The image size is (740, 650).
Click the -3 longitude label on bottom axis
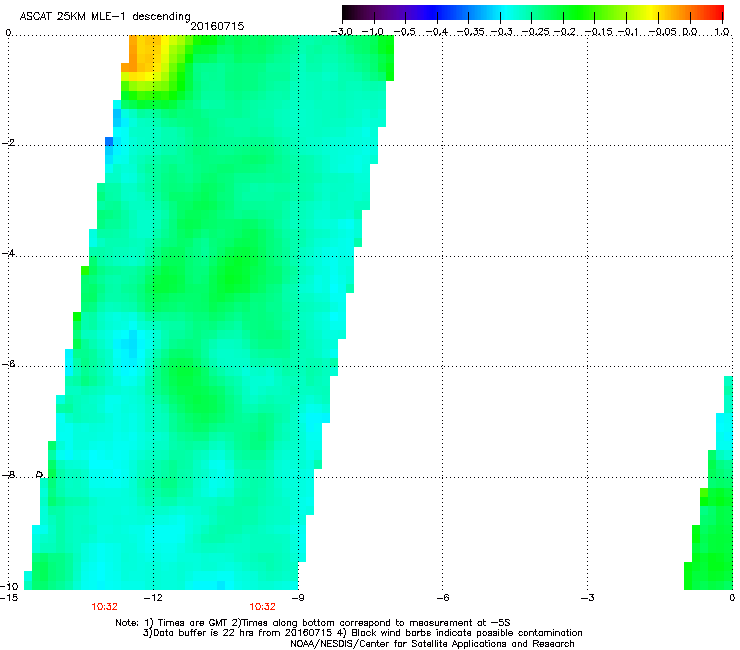click(588, 598)
